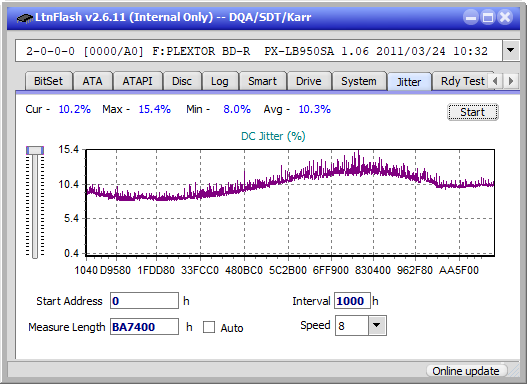Image resolution: width=527 pixels, height=384 pixels.
Task: Open the ATAPI tab
Action: [137, 81]
